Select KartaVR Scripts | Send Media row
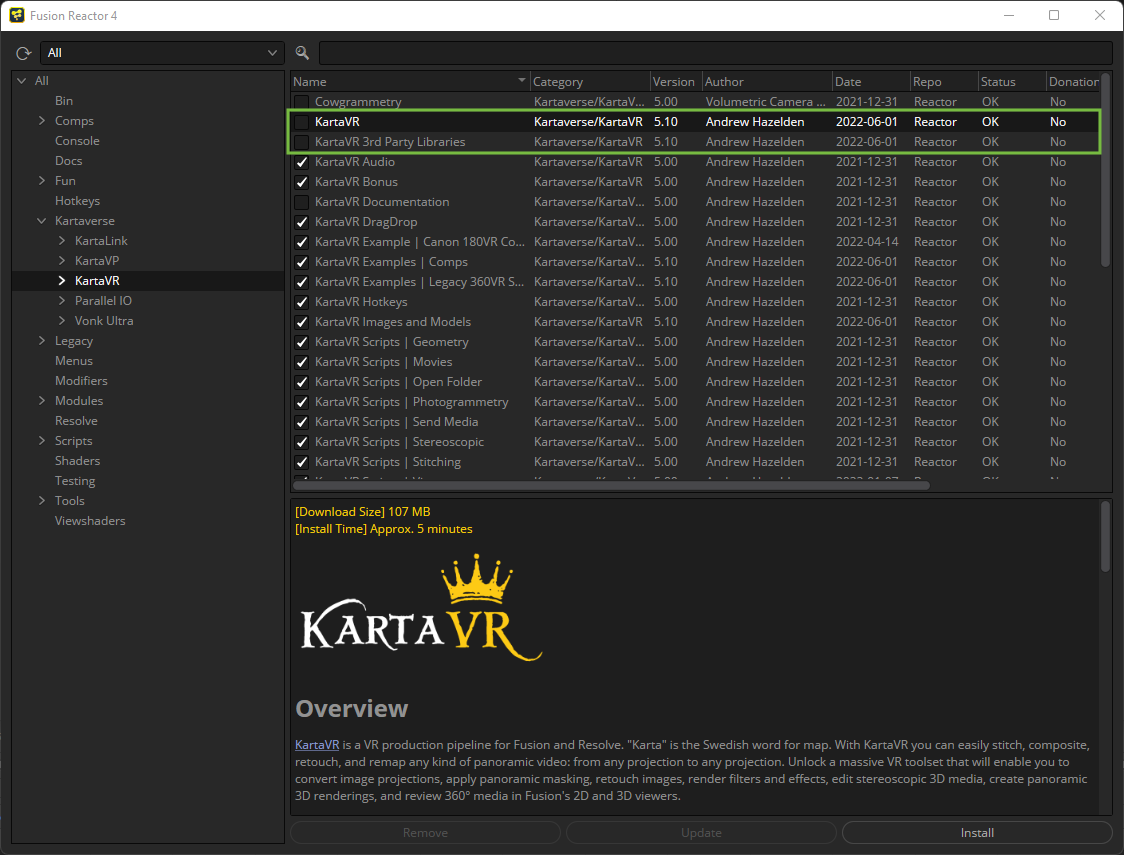 tap(694, 422)
